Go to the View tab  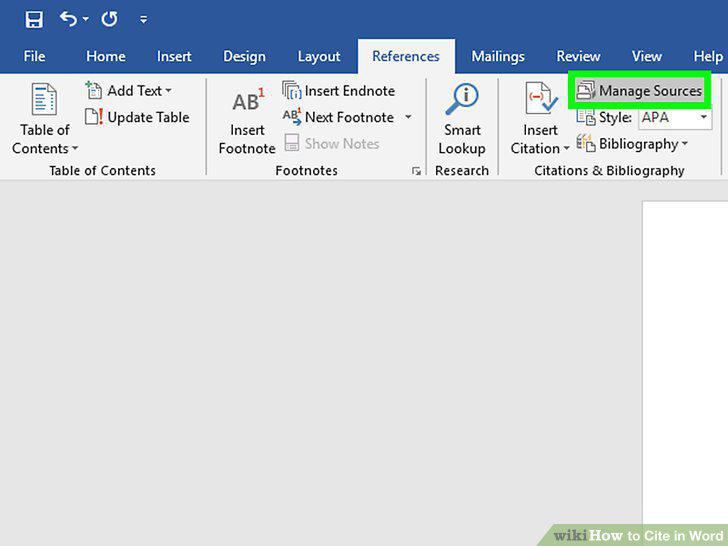pos(646,56)
